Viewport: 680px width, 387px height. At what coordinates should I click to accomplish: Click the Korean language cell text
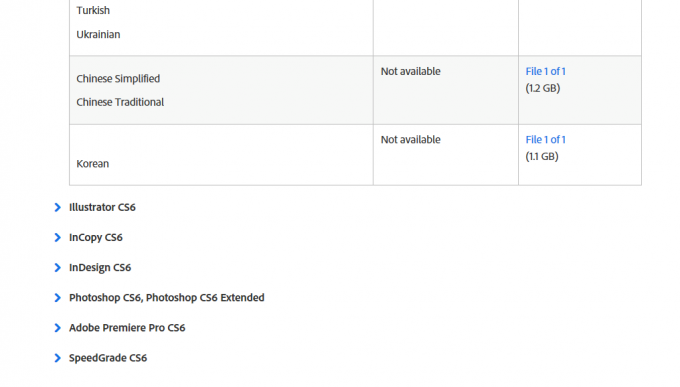coord(93,164)
